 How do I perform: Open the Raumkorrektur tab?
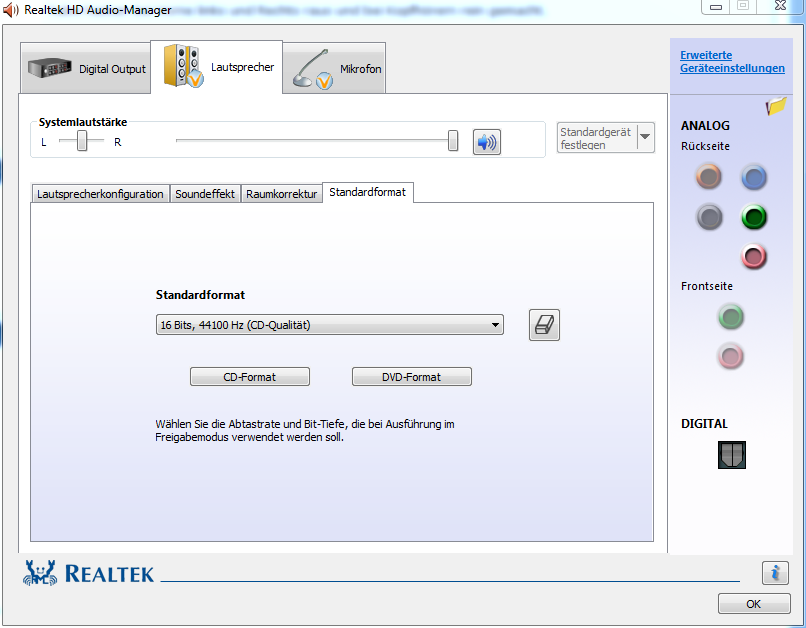click(282, 194)
